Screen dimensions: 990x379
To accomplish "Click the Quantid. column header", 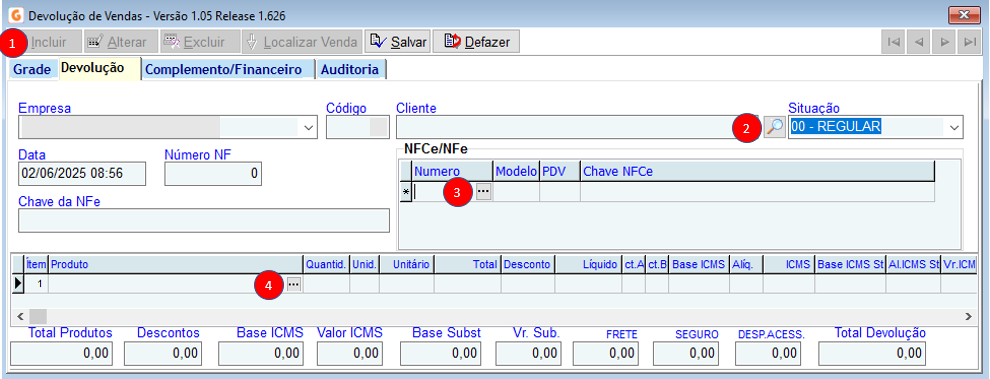I will point(326,265).
